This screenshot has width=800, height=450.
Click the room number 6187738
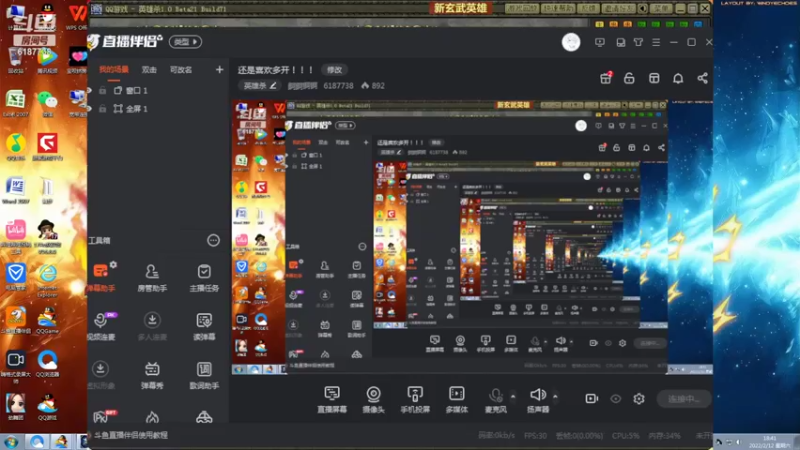338,86
